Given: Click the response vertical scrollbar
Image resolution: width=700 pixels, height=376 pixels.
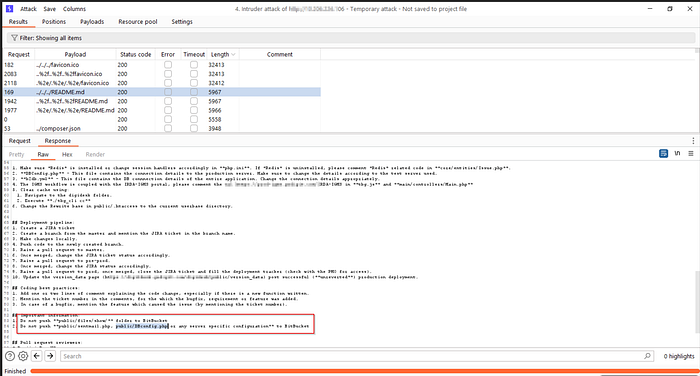Looking at the screenshot, I should point(697,301).
